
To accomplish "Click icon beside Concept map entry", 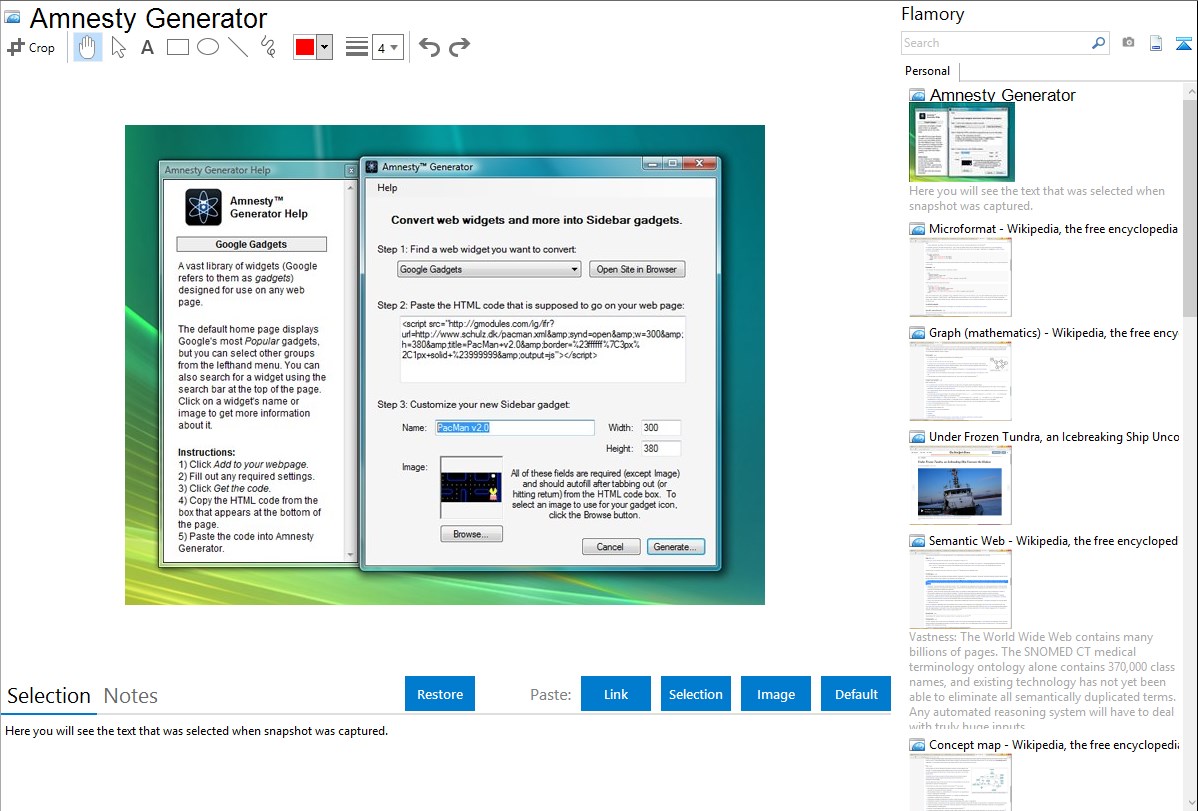I will point(918,745).
